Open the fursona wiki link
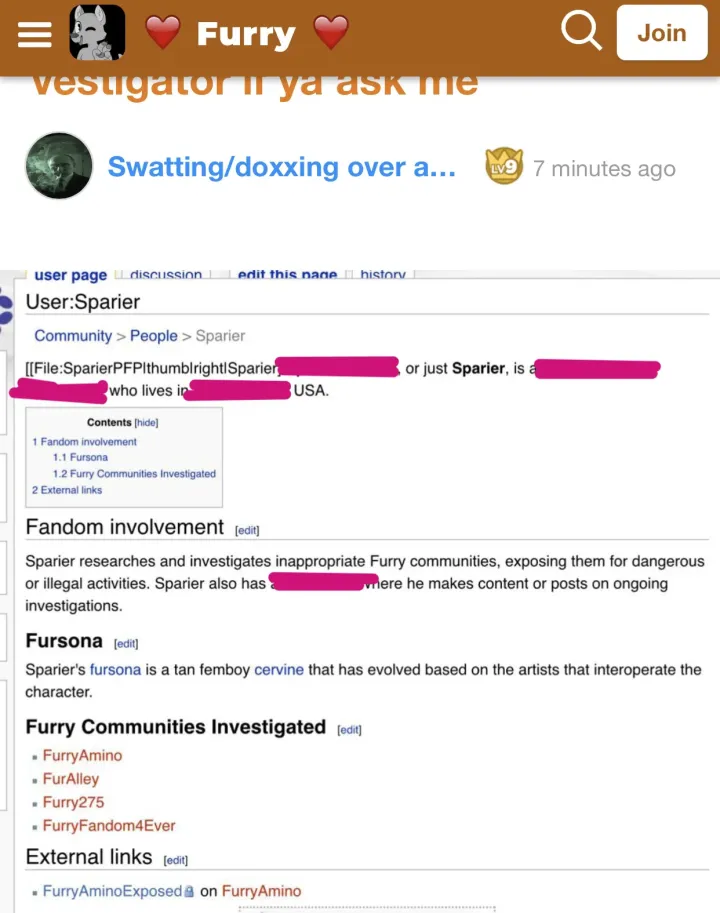Image resolution: width=720 pixels, height=913 pixels. click(115, 669)
